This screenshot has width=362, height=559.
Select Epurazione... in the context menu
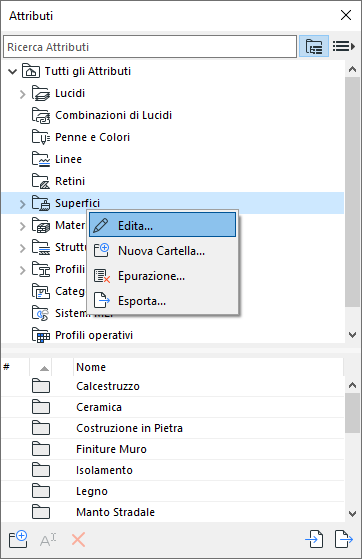click(x=162, y=276)
